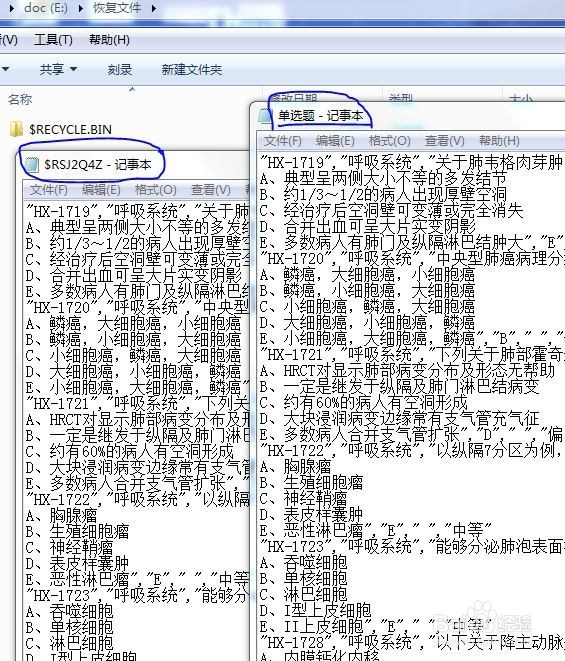Click line A、吞噬细胞 in 单选题 window

pos(304,563)
